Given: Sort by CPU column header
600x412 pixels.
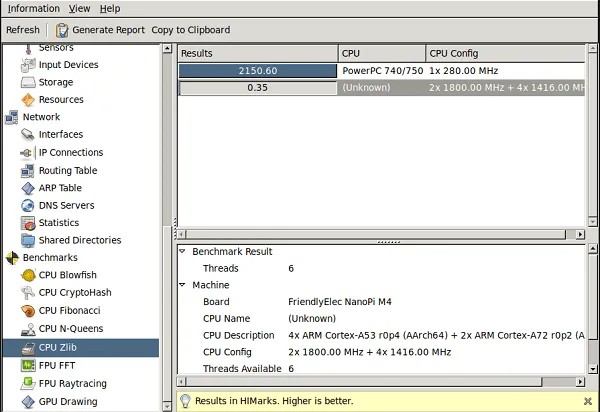Looking at the screenshot, I should (382, 53).
